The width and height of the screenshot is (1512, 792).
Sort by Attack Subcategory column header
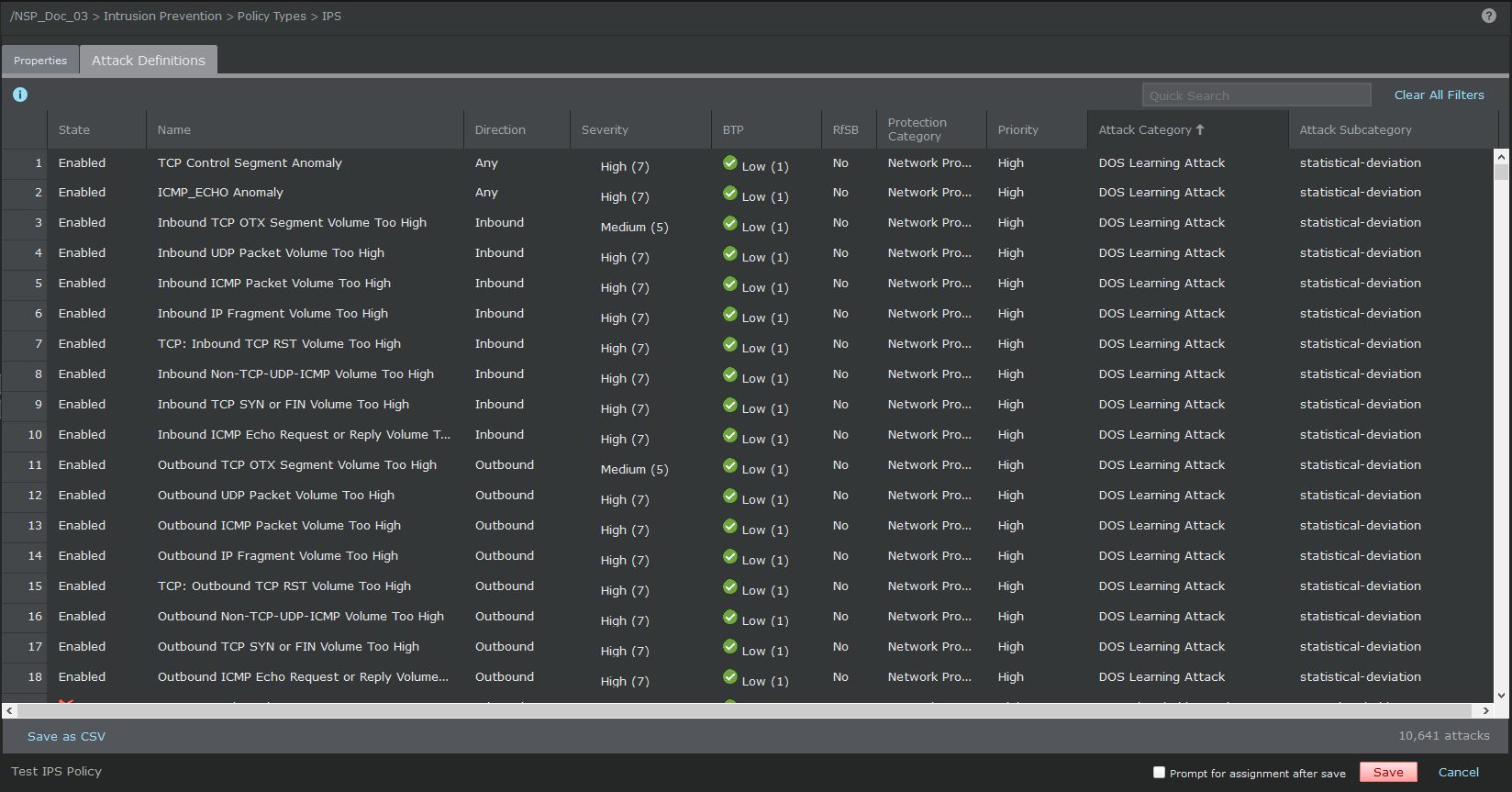coord(1393,129)
